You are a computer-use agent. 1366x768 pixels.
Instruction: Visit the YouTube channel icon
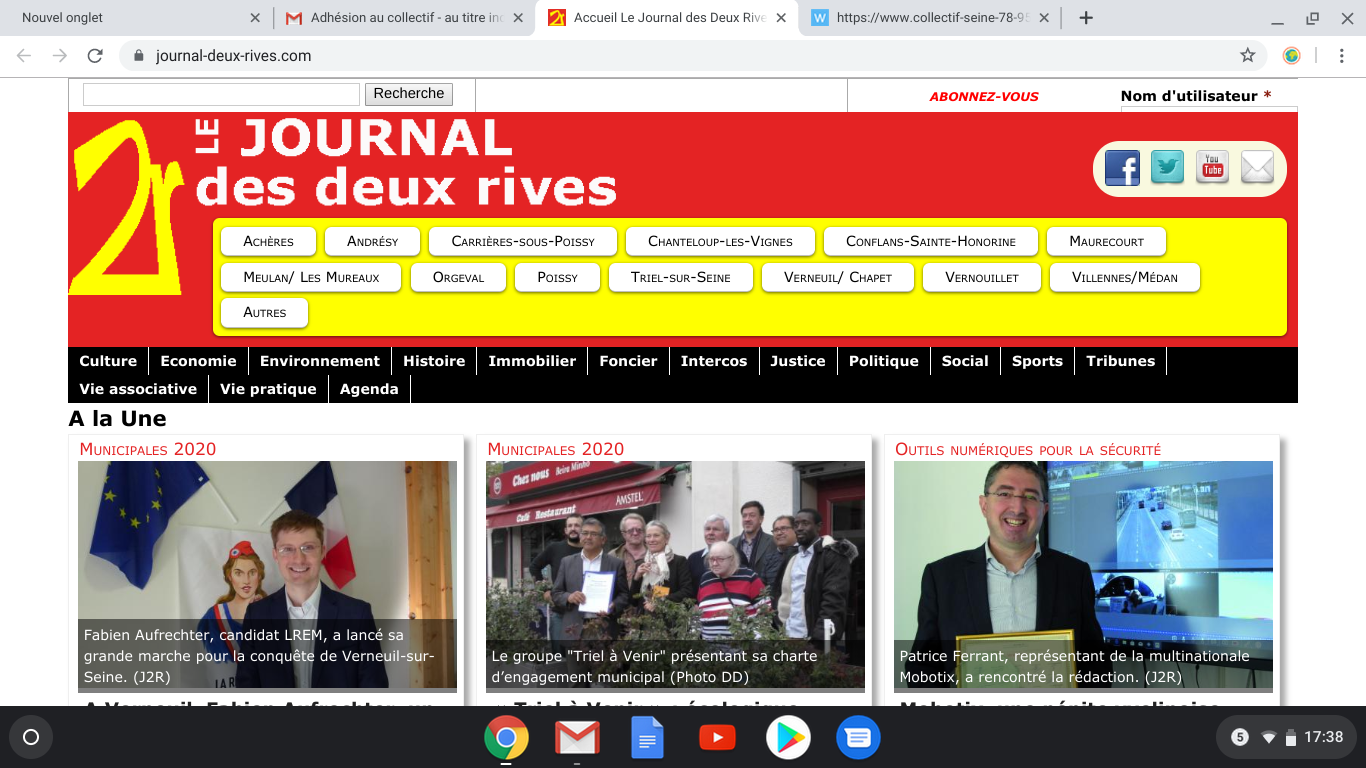tap(1212, 167)
